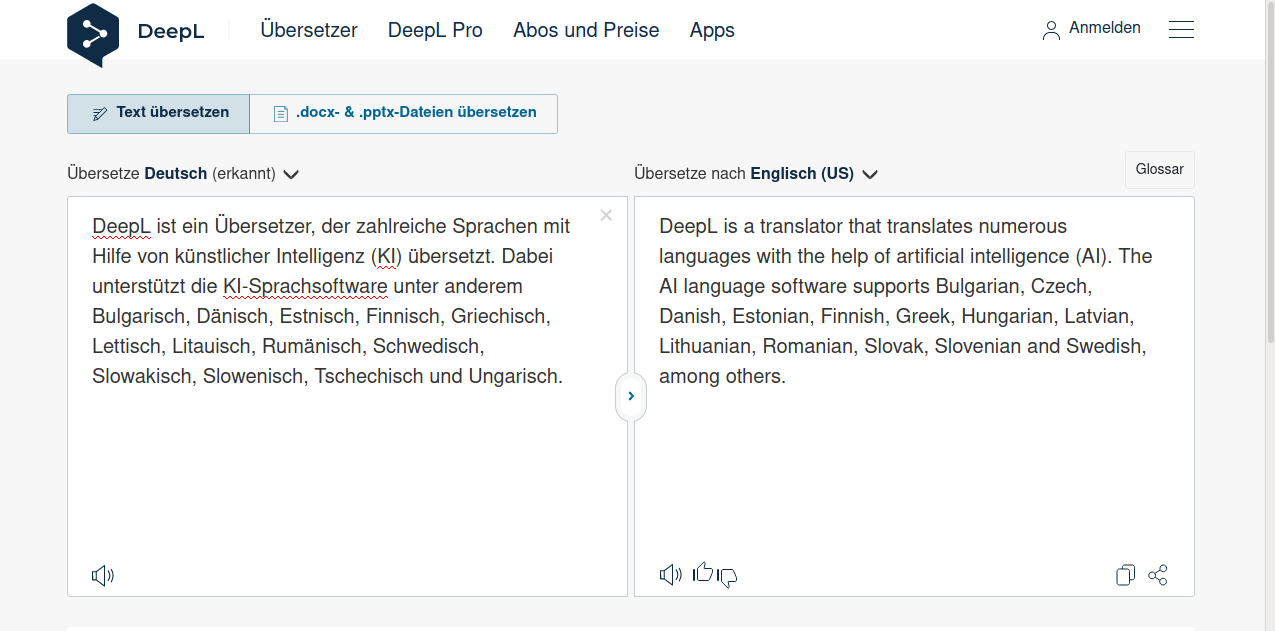The height and width of the screenshot is (631, 1275).
Task: Expand the source language Deutsch dropdown
Action: [291, 174]
